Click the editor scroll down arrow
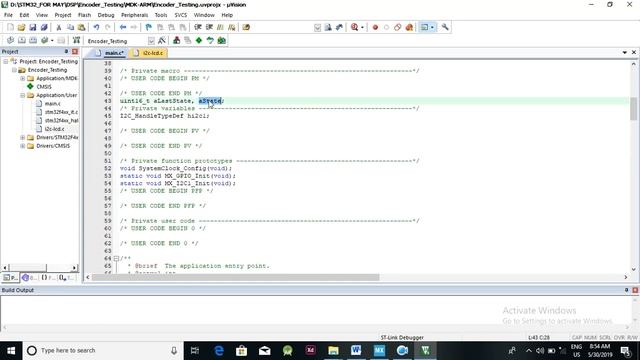 point(633,269)
